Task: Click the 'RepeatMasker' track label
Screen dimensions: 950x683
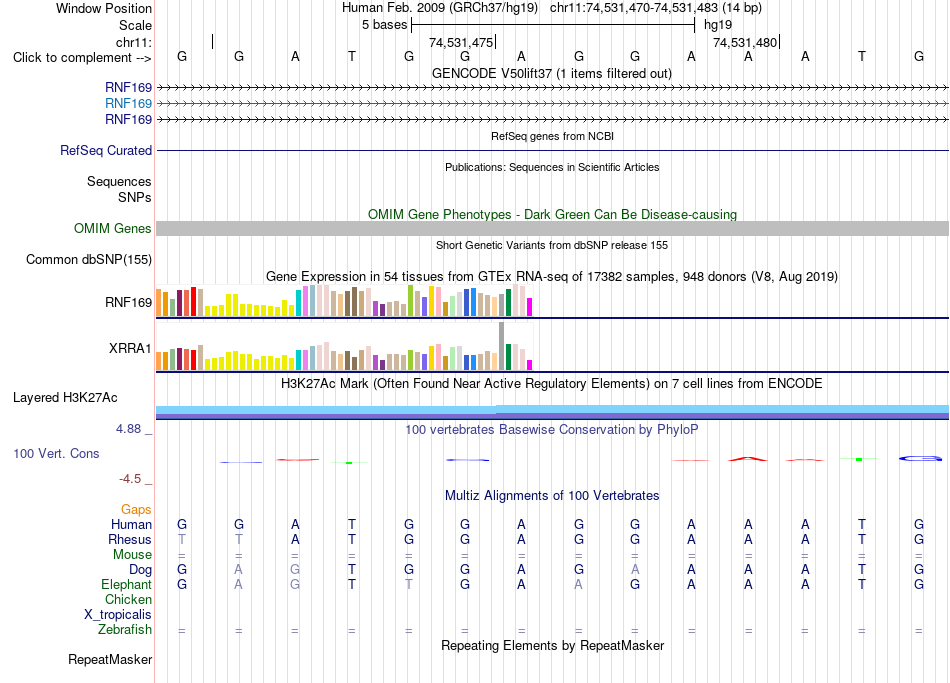Action: [110, 659]
